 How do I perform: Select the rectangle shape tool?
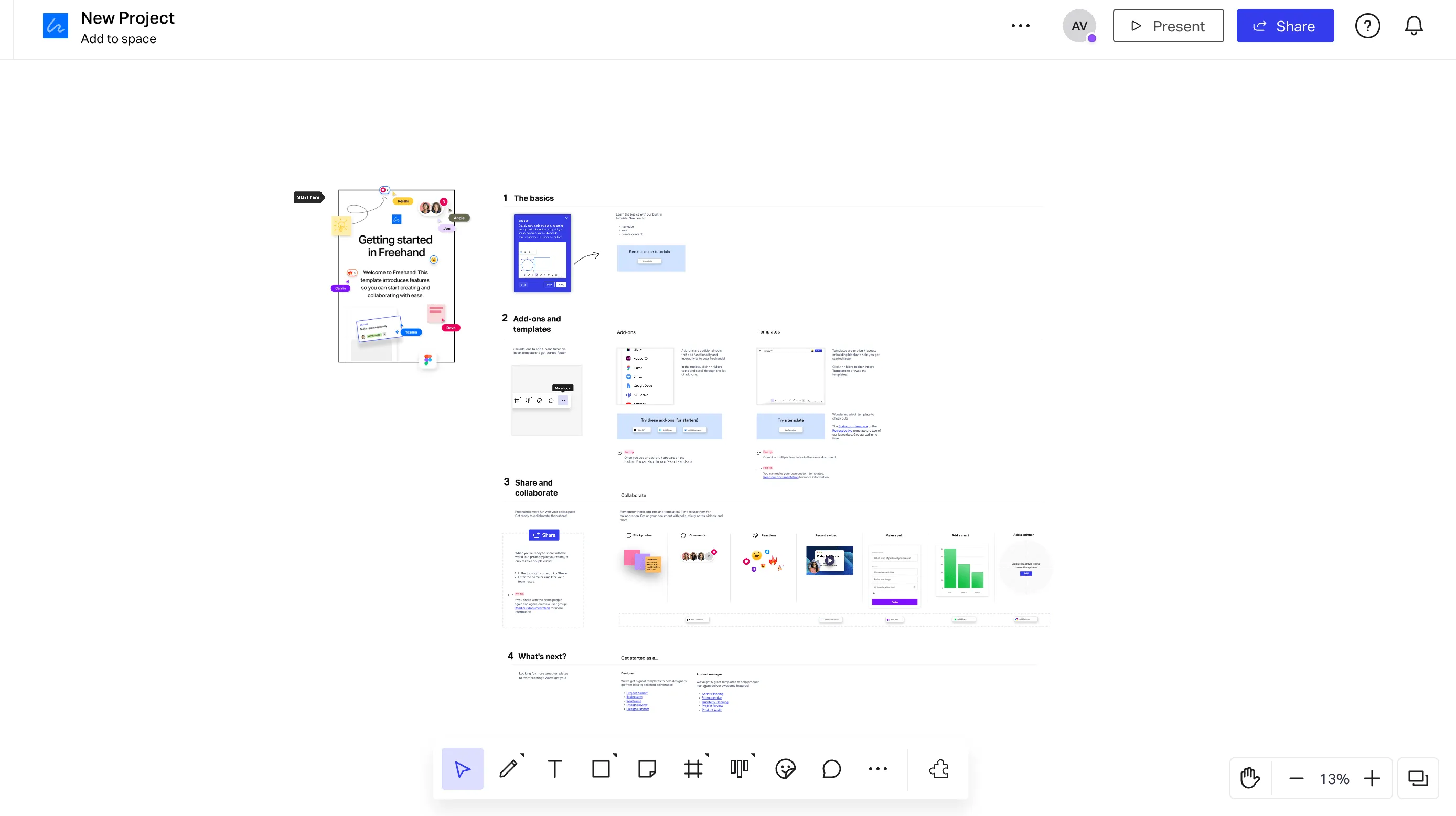tap(601, 768)
